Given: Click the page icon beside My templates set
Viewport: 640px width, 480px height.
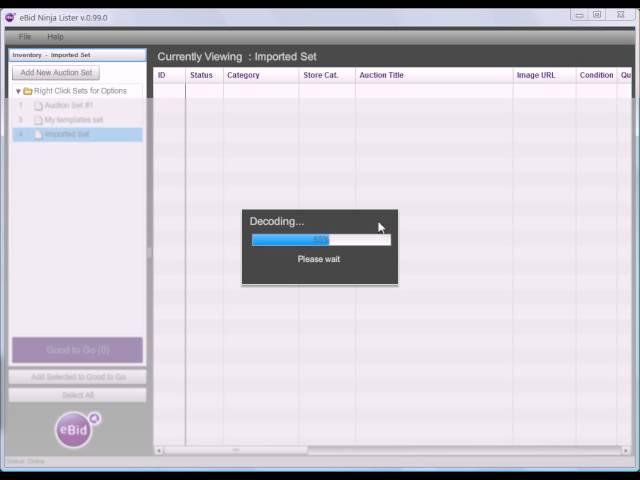Looking at the screenshot, I should [38, 120].
